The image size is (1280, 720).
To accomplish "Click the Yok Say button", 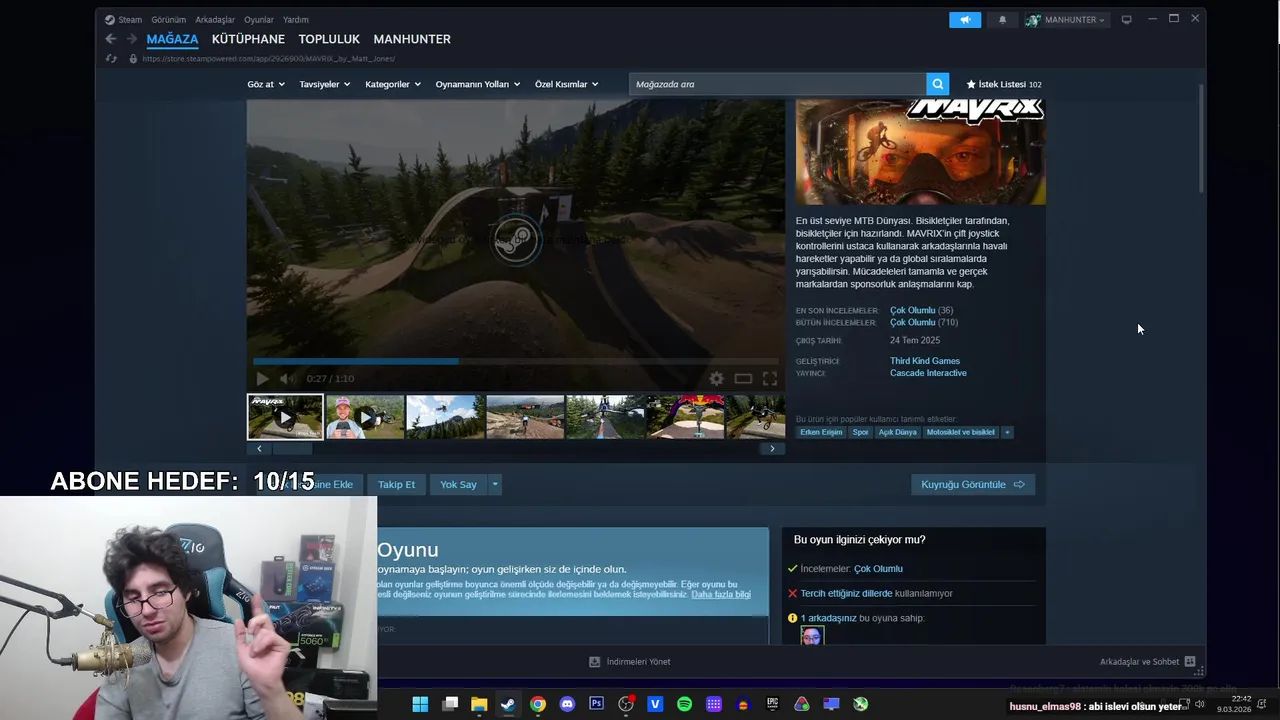I will 458,484.
